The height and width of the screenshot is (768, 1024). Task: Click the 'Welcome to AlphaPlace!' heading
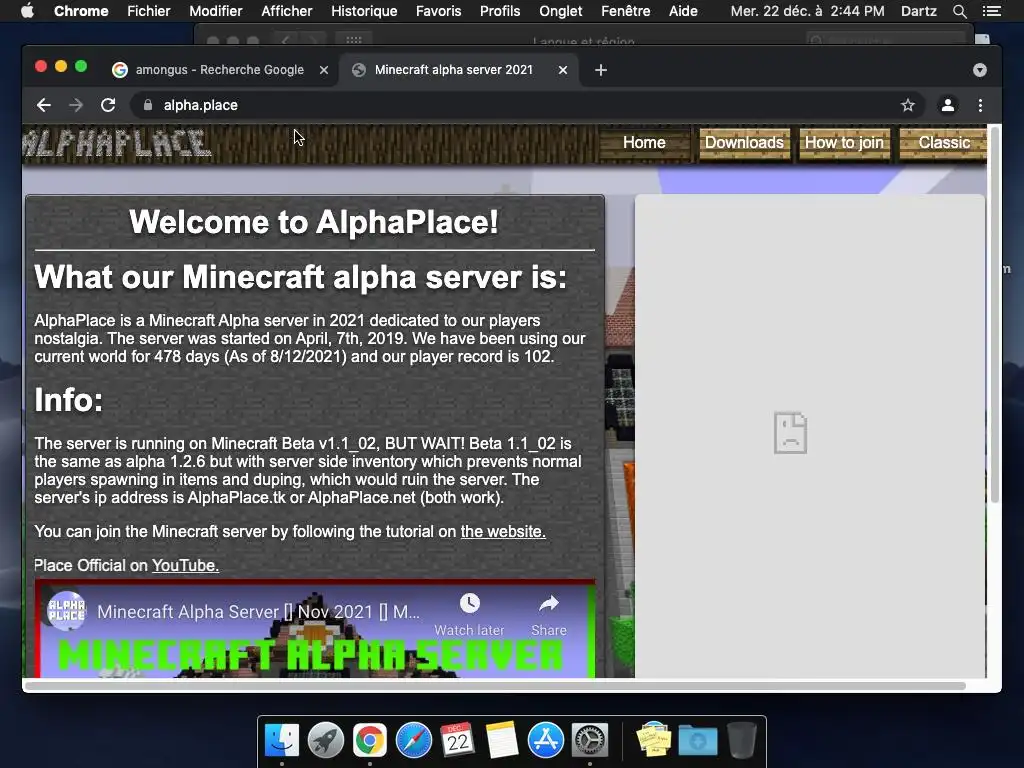coord(313,222)
